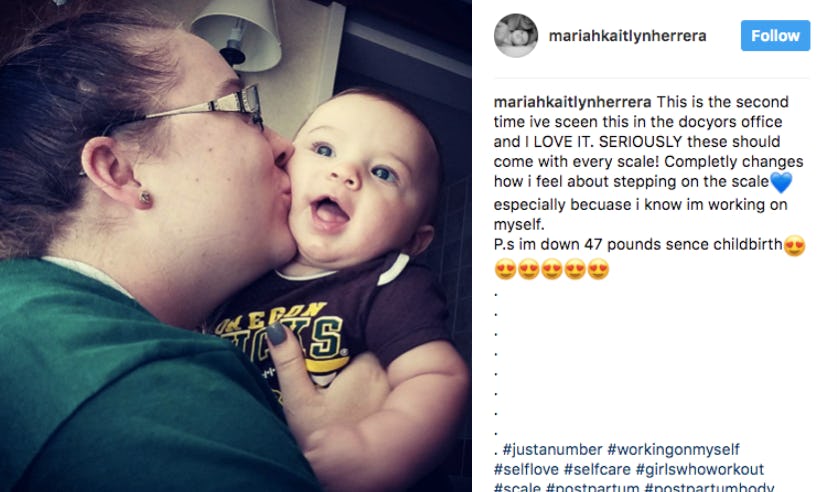Image resolution: width=837 pixels, height=492 pixels.
Task: Click the mariahkaitlynherrera username in the header
Action: (627, 36)
